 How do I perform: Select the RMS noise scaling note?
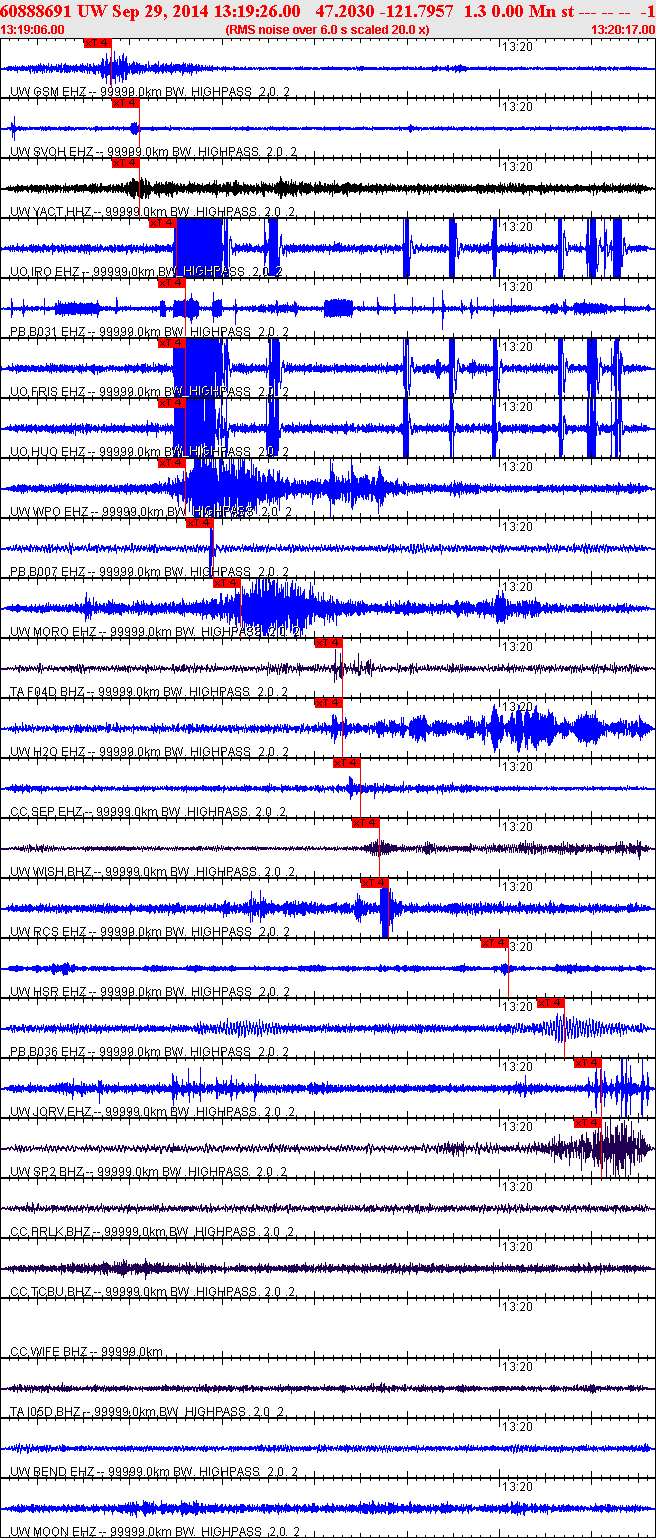point(327,30)
